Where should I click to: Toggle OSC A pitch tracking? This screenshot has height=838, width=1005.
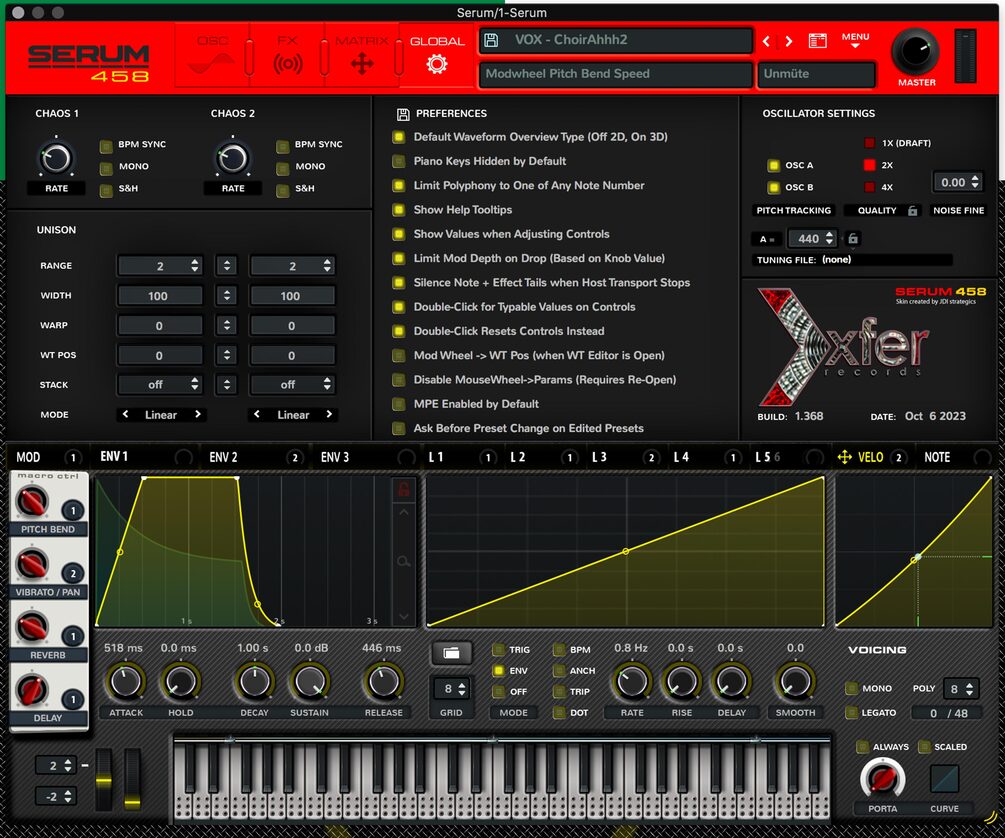(774, 165)
